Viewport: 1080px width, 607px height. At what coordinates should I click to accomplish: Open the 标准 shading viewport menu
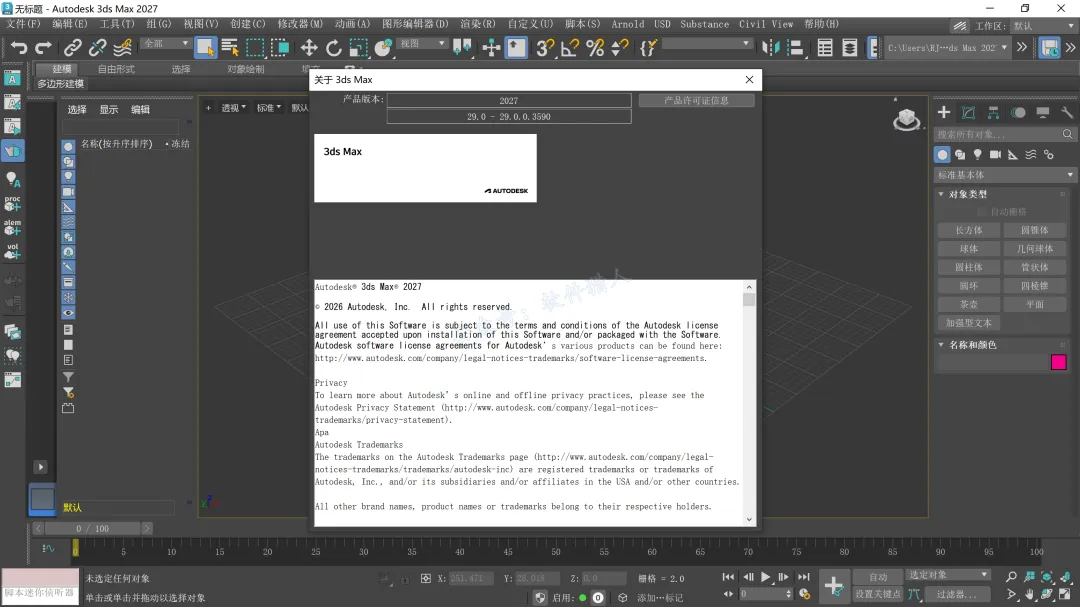point(269,108)
